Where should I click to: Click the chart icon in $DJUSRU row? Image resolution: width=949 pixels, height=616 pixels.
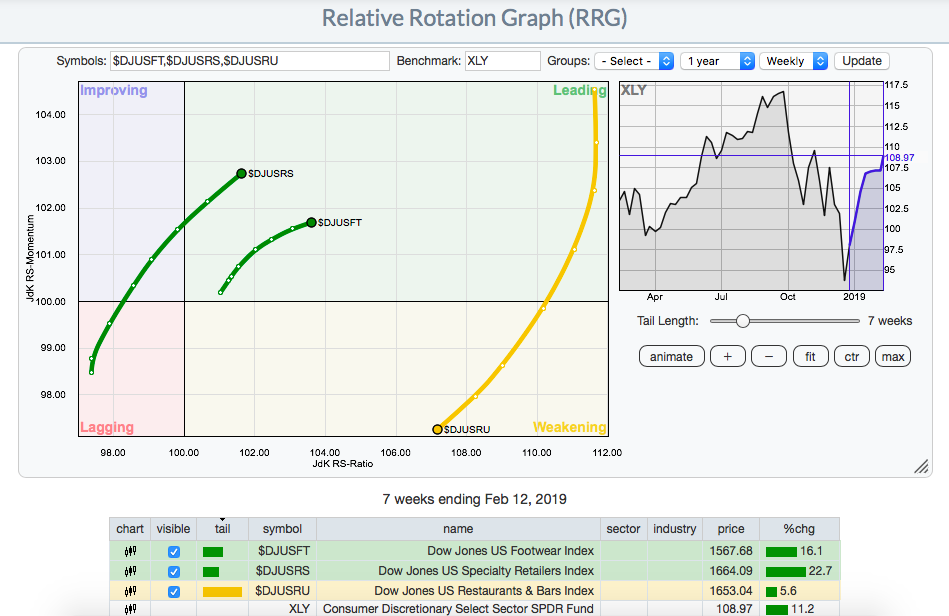pos(130,591)
